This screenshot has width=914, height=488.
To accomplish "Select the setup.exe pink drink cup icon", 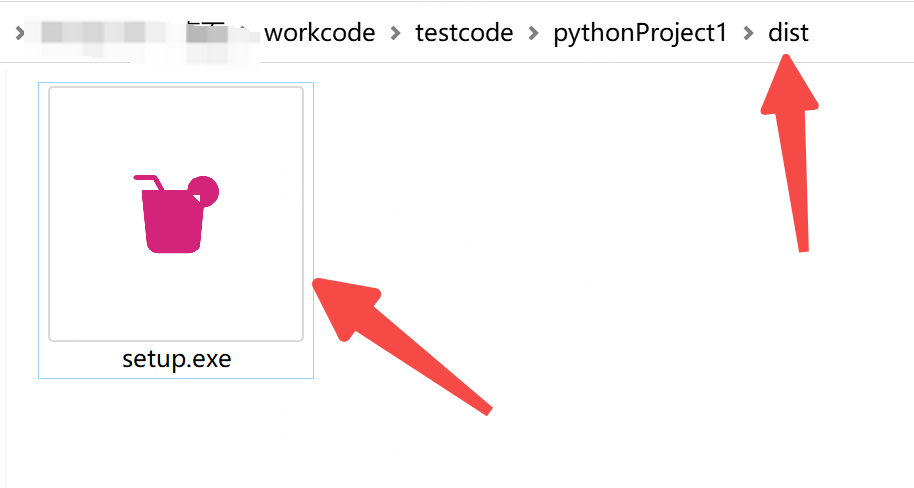I will (176, 213).
